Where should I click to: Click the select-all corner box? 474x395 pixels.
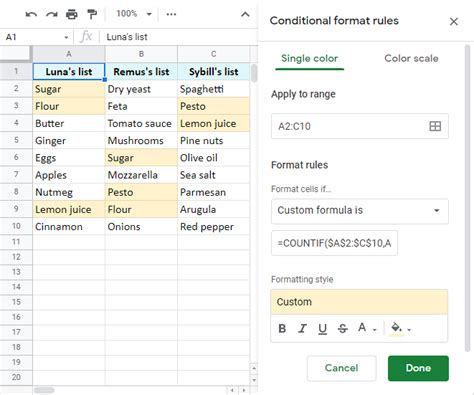(x=16, y=54)
